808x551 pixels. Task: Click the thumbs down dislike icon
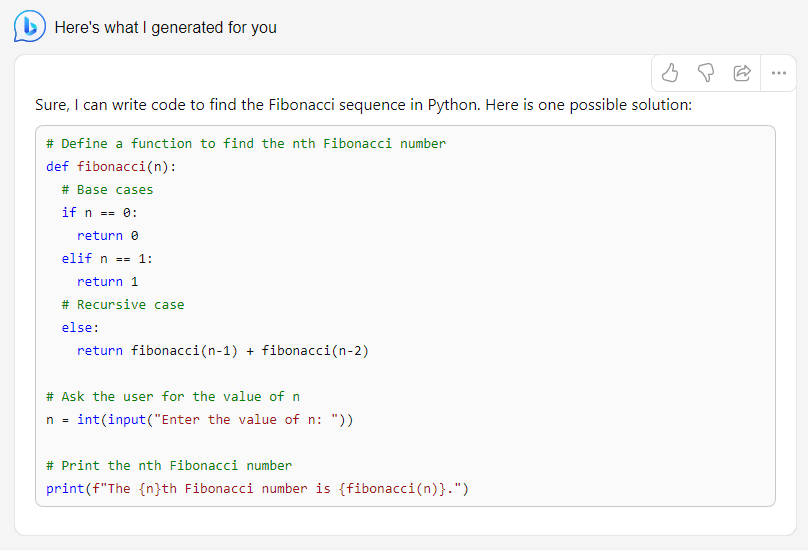tap(706, 73)
